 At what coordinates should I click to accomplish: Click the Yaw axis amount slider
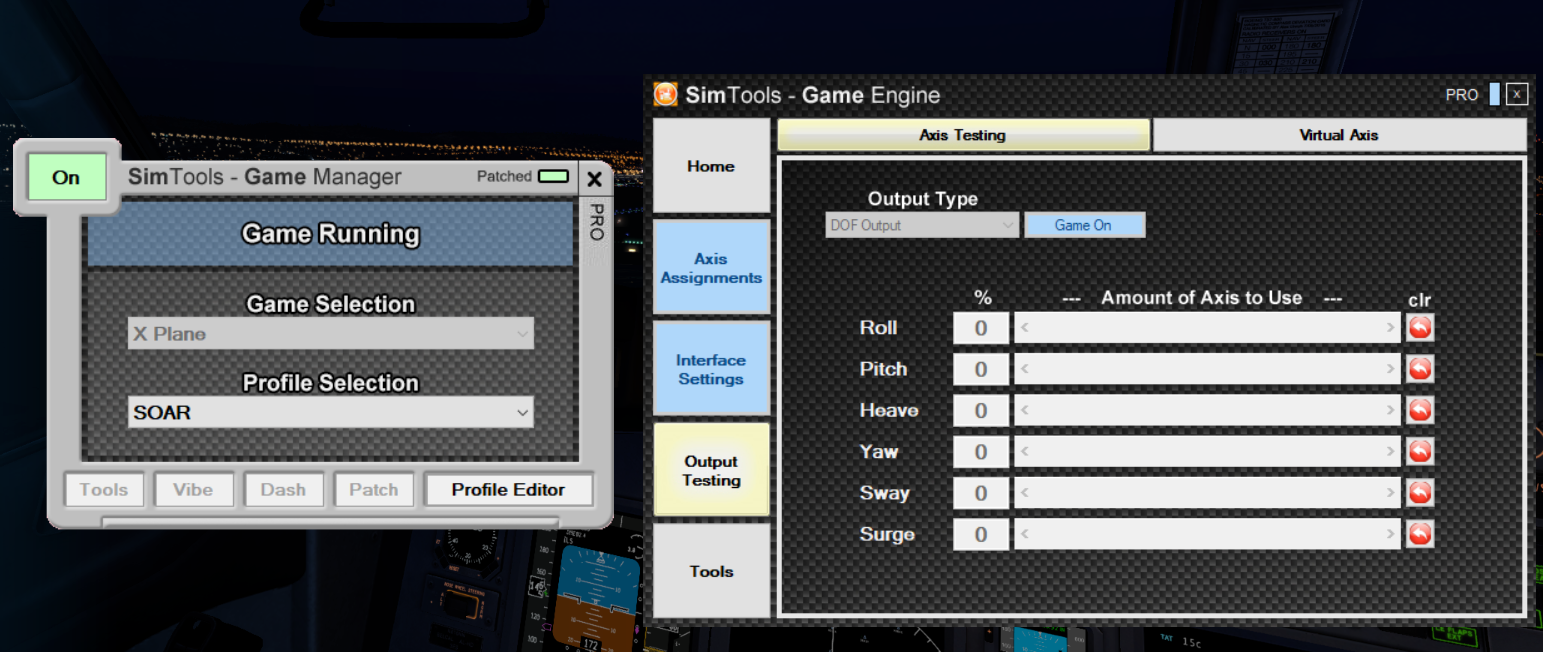(1207, 452)
